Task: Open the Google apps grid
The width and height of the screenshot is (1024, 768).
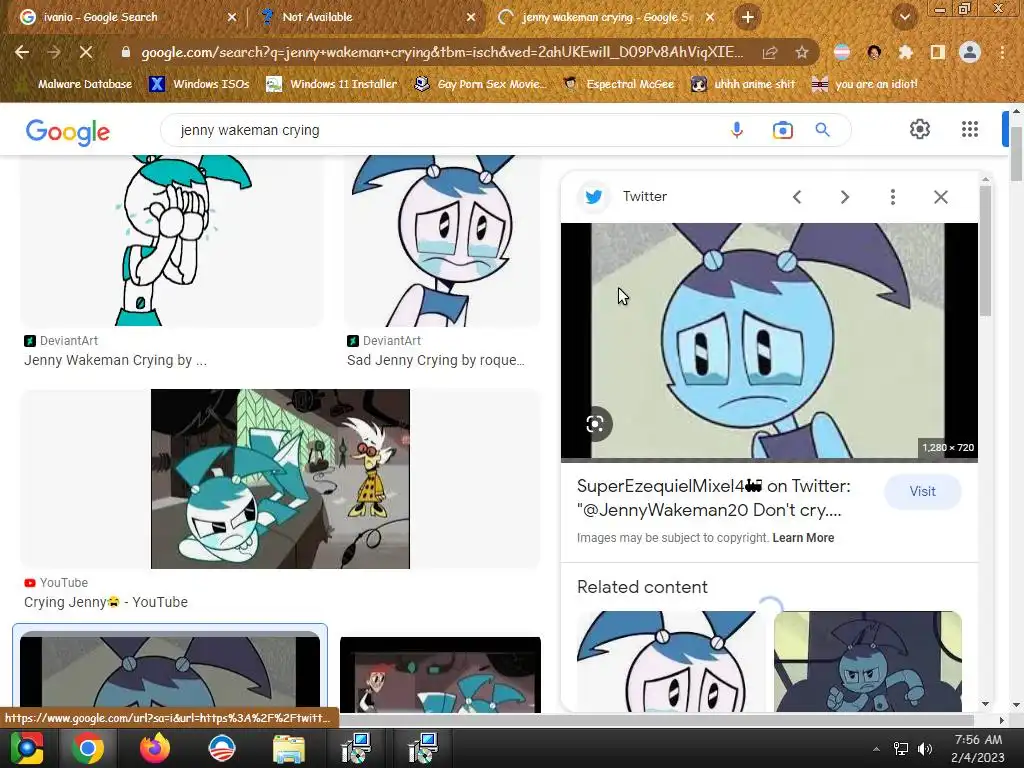Action: tap(970, 129)
